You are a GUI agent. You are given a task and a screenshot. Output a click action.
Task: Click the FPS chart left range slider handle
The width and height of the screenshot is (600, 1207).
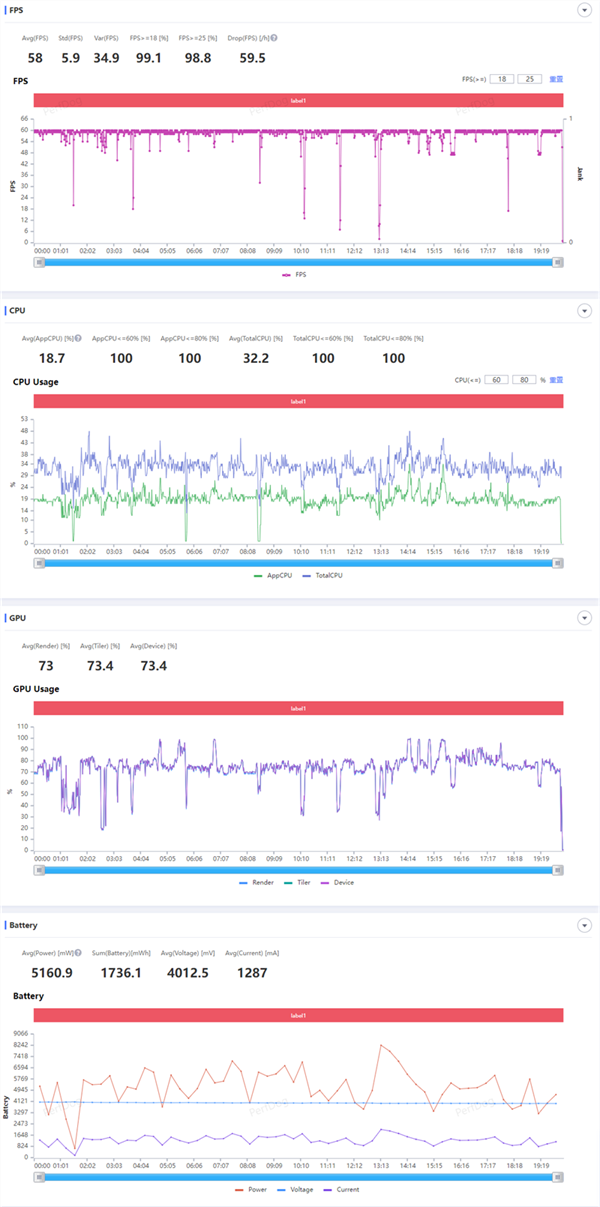pos(39,263)
